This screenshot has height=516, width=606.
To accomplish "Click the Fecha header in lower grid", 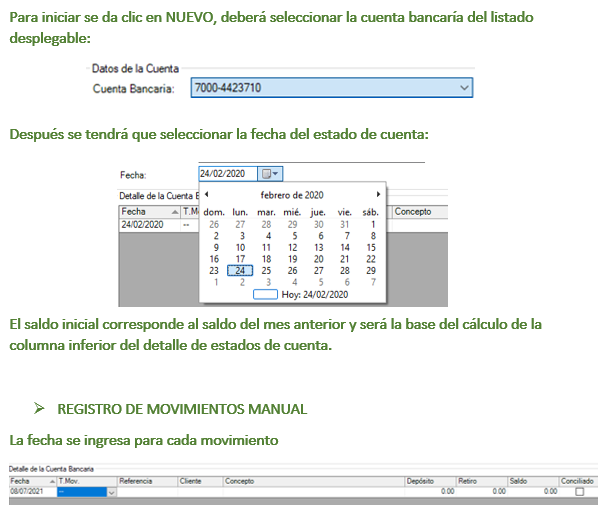I will [33, 481].
